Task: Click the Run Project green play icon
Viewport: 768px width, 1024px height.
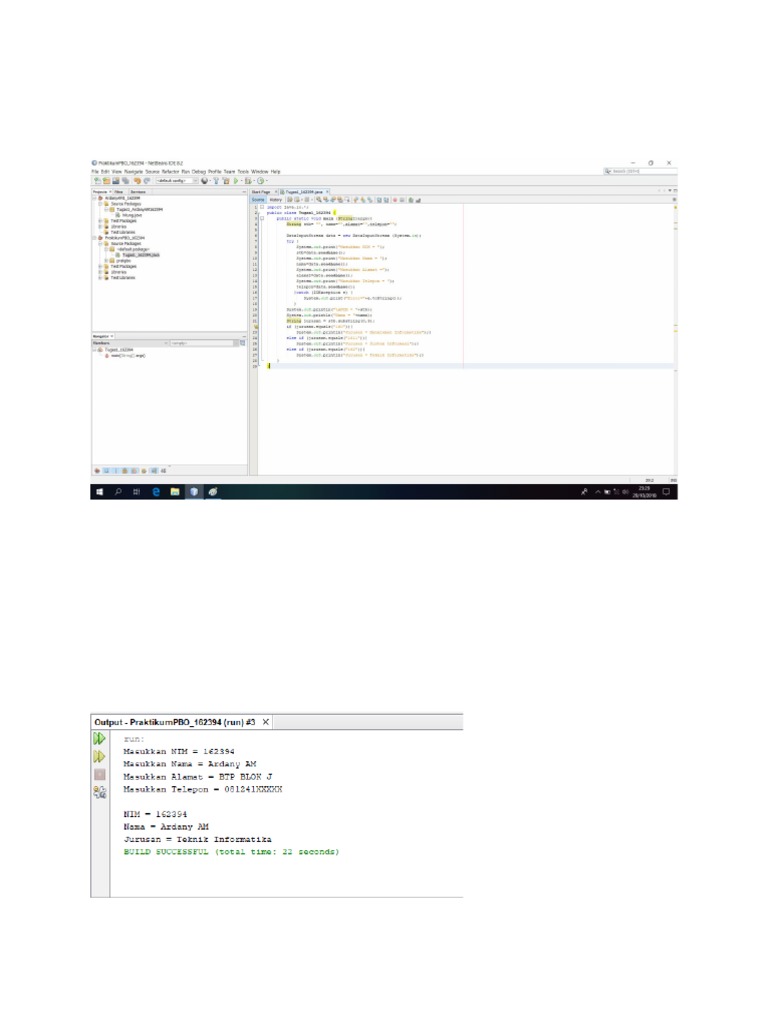Action: (x=235, y=181)
